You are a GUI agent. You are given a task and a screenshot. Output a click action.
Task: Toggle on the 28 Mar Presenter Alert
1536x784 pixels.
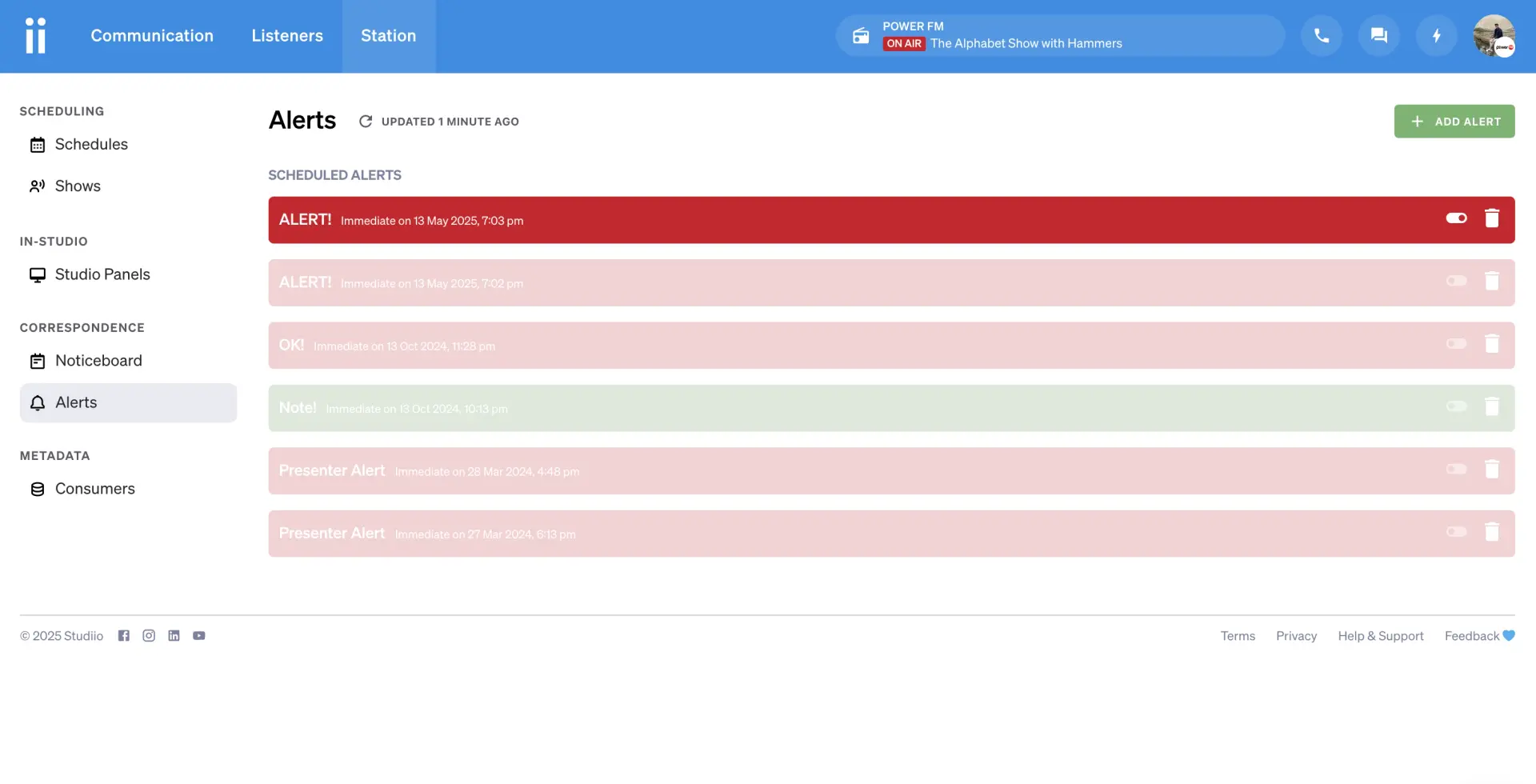point(1456,470)
